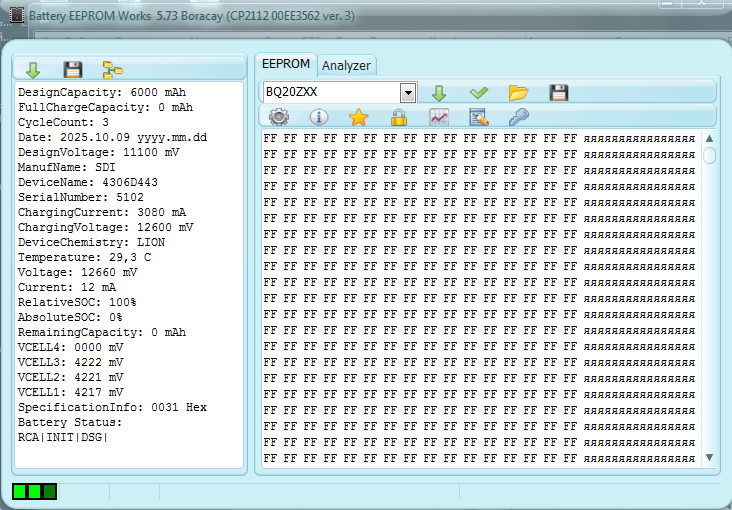This screenshot has width=732, height=510.
Task: Click the padlock icon
Action: point(398,117)
